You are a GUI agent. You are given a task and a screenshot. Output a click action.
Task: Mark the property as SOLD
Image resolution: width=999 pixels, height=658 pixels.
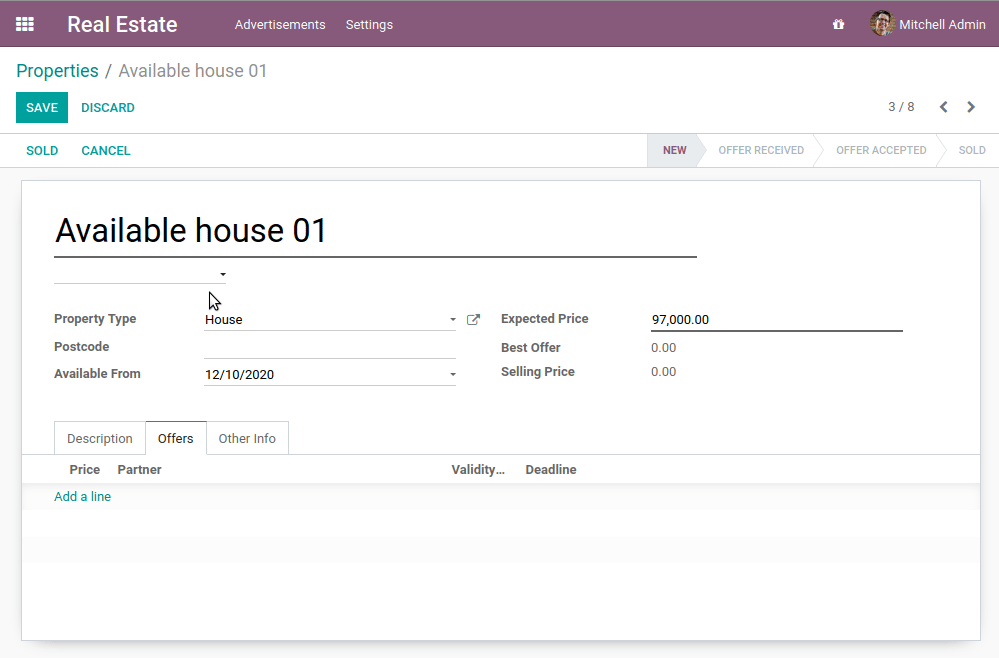42,150
